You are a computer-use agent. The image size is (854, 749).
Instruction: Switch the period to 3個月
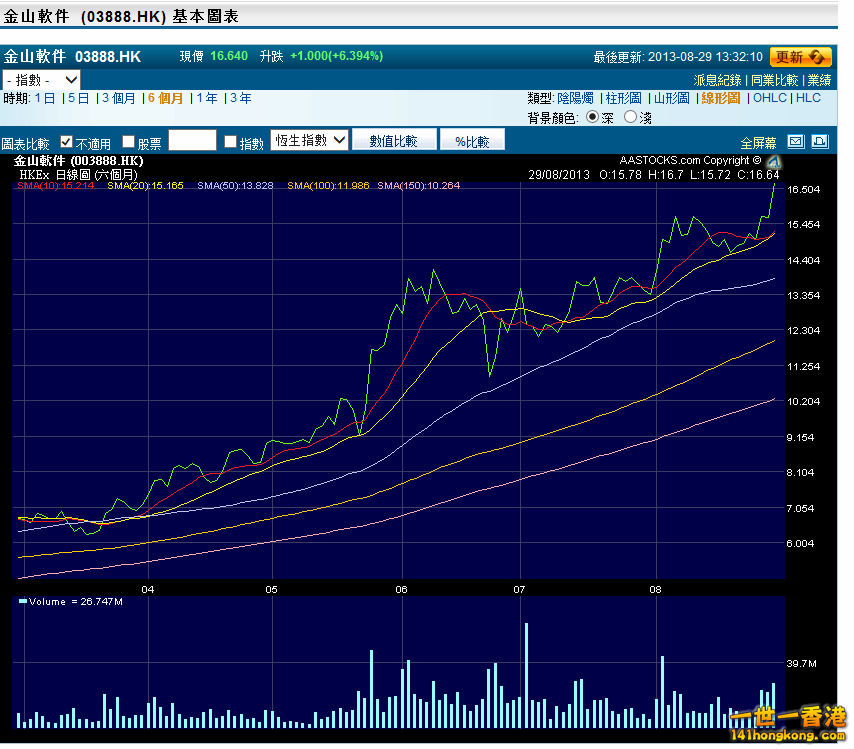[119, 98]
